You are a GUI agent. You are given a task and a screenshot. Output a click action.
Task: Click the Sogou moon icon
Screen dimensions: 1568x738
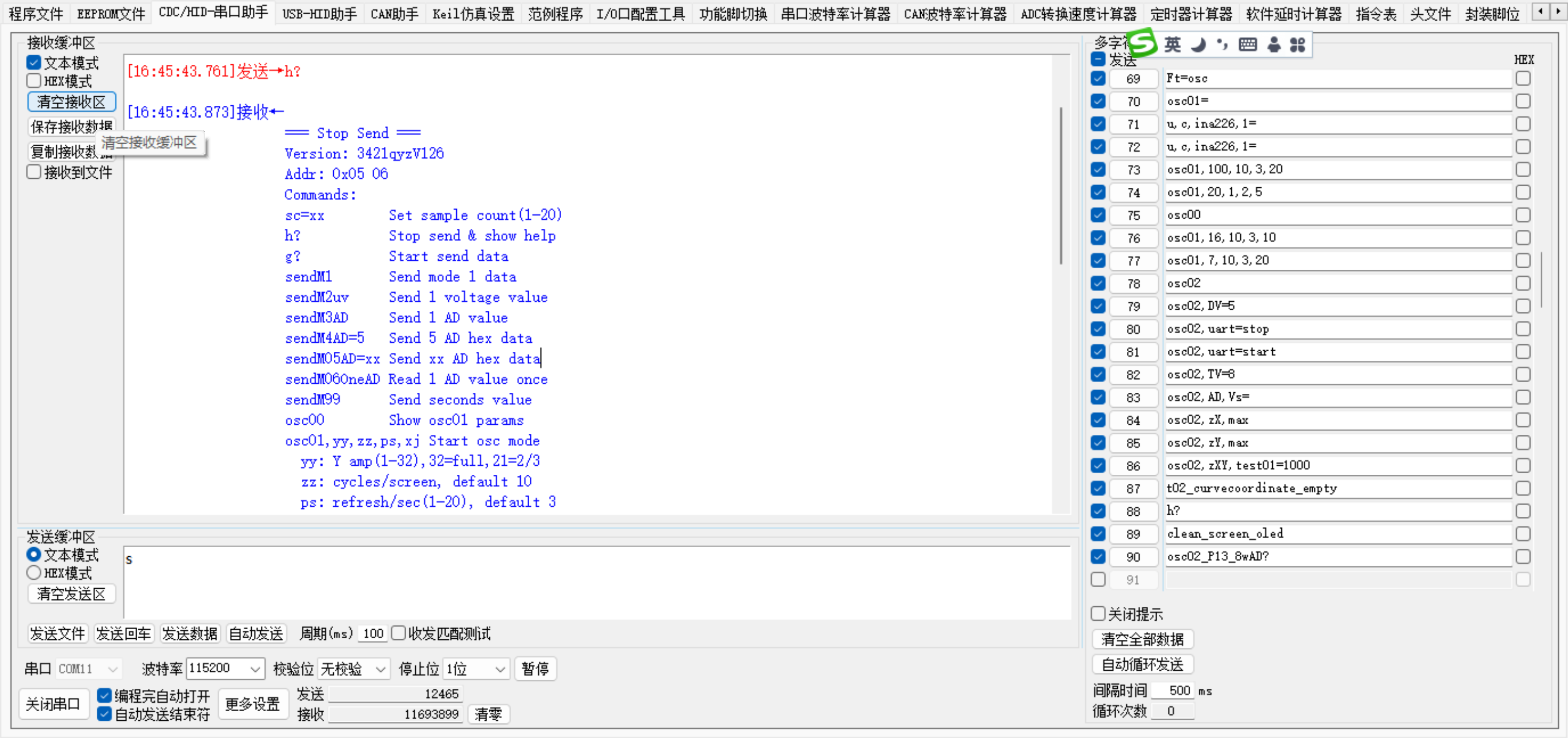(1198, 45)
